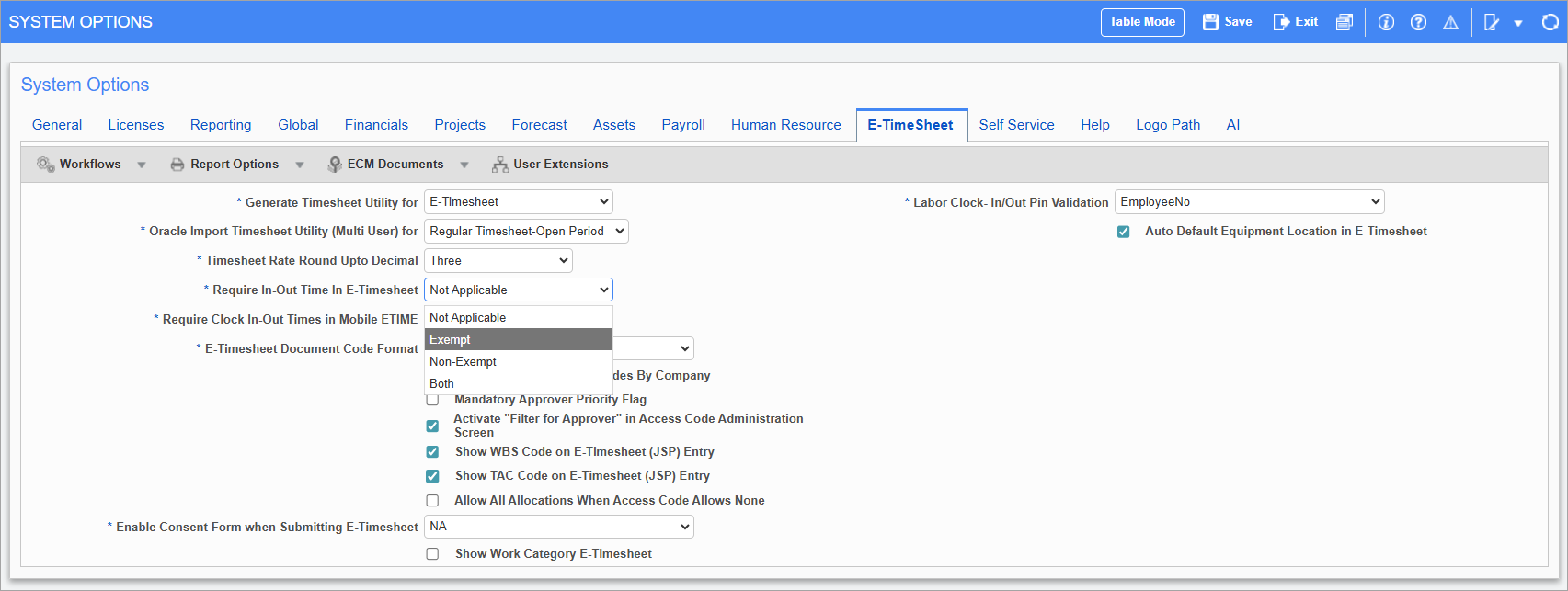Viewport: 1568px width, 591px height.
Task: Open Enable Consent Form dropdown
Action: pos(558,527)
